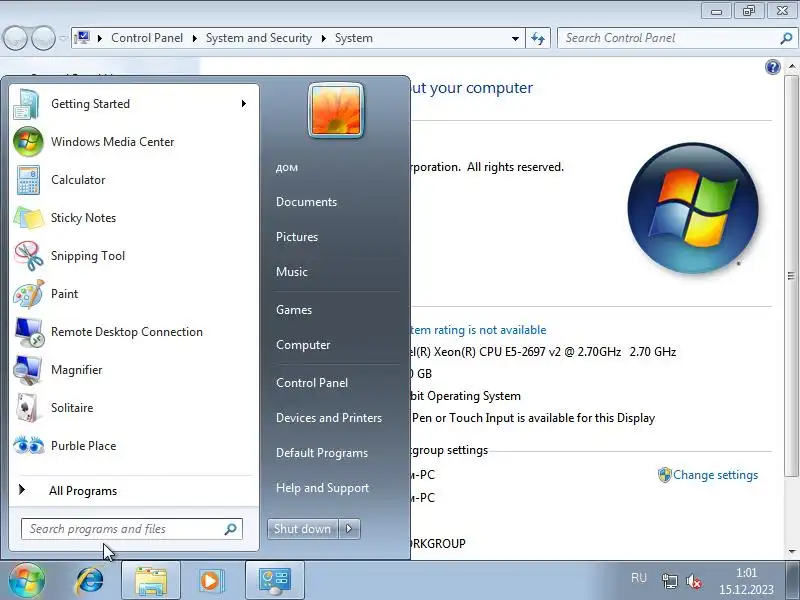Screen dimensions: 800x600
Task: Open Internet Explorer from taskbar
Action: click(x=90, y=581)
